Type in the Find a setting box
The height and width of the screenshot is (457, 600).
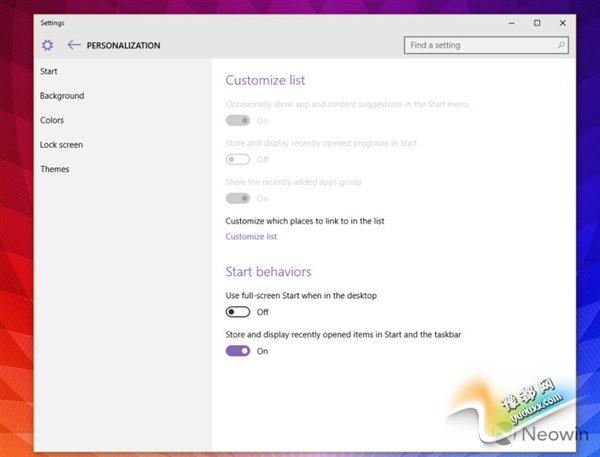point(478,45)
